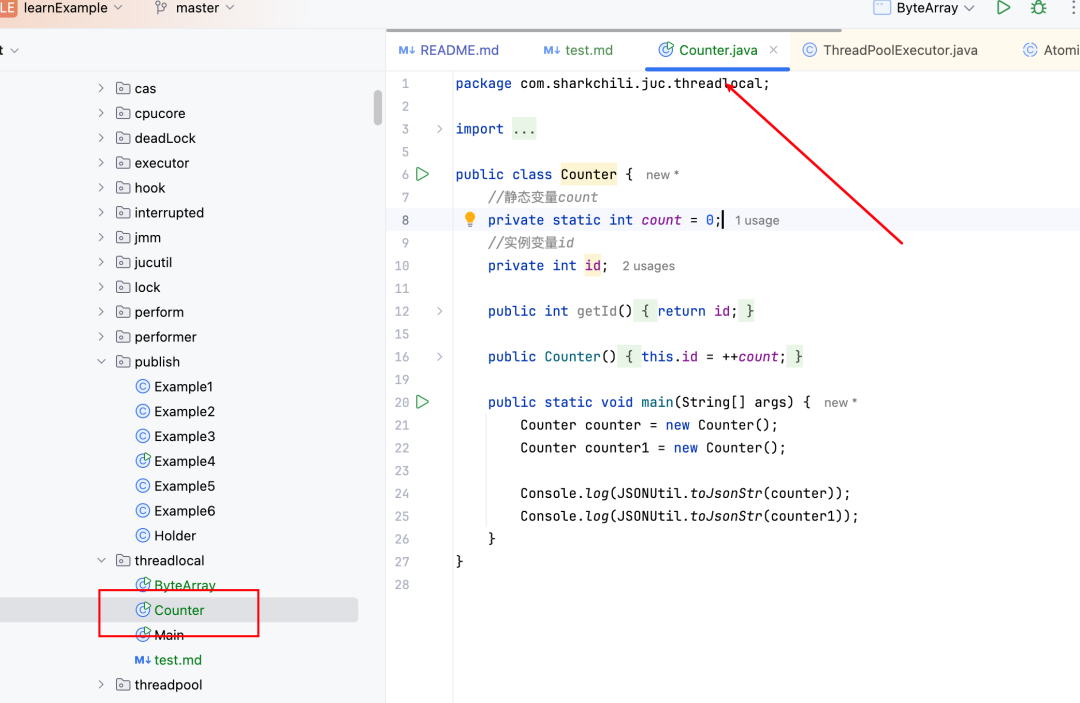Collapse the publish folder
Image resolution: width=1080 pixels, height=703 pixels.
[x=101, y=361]
